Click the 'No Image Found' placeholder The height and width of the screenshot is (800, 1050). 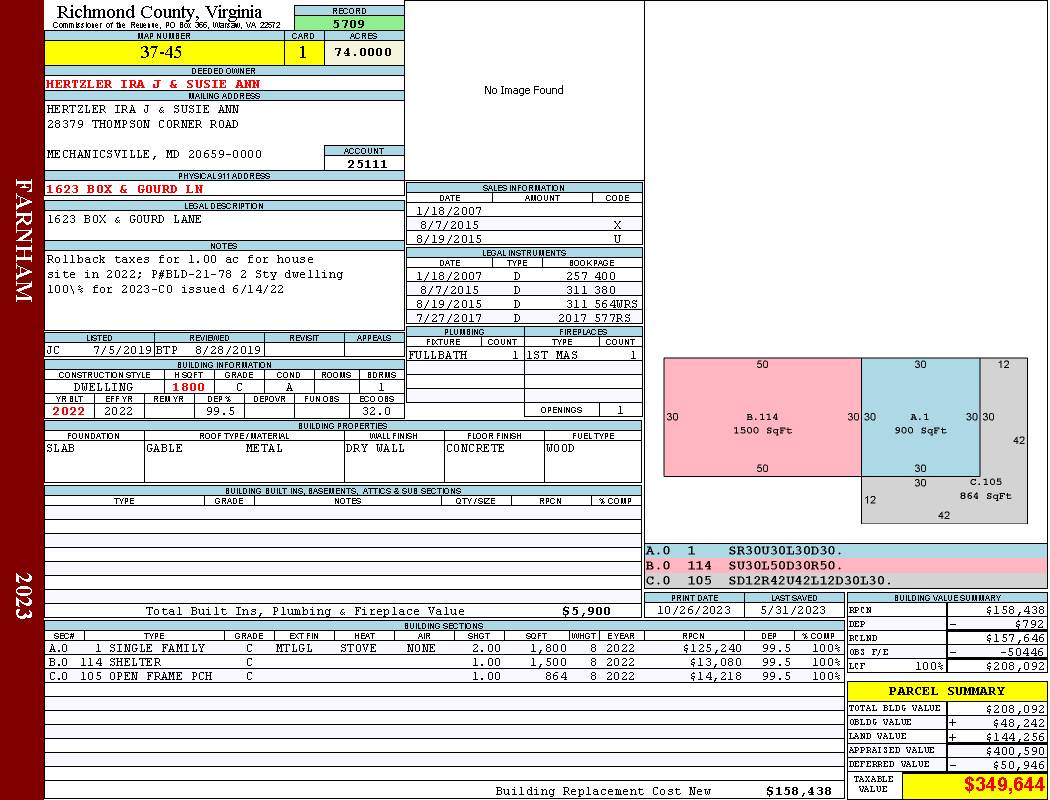(524, 90)
